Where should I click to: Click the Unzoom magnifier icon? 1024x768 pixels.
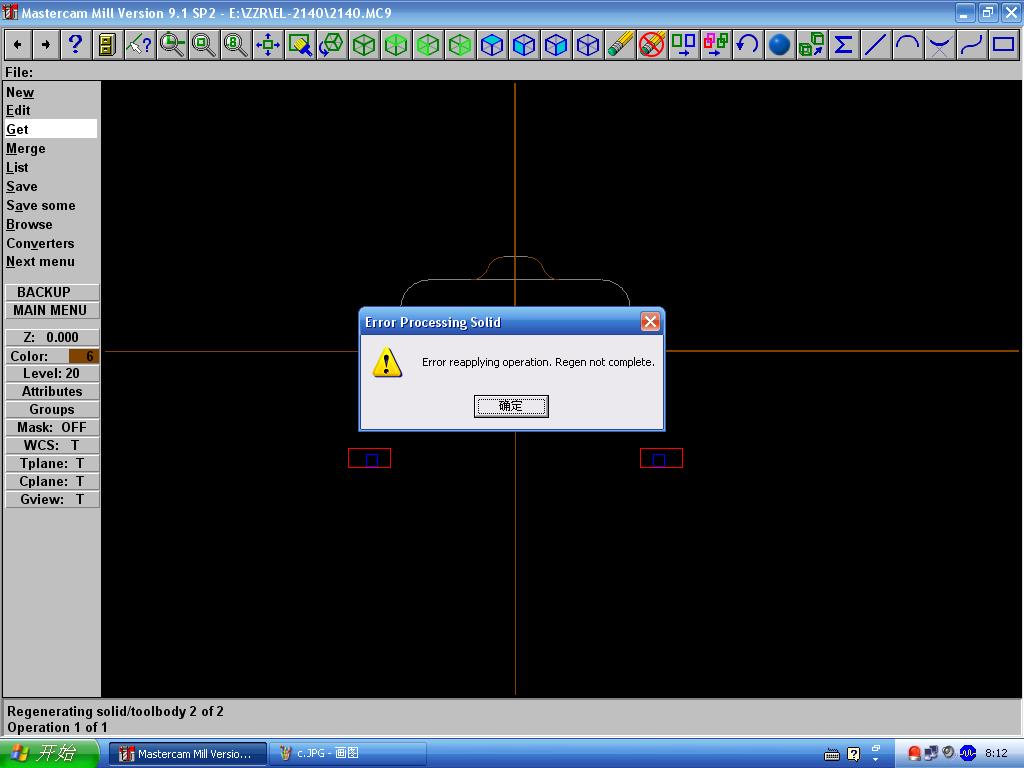click(204, 45)
